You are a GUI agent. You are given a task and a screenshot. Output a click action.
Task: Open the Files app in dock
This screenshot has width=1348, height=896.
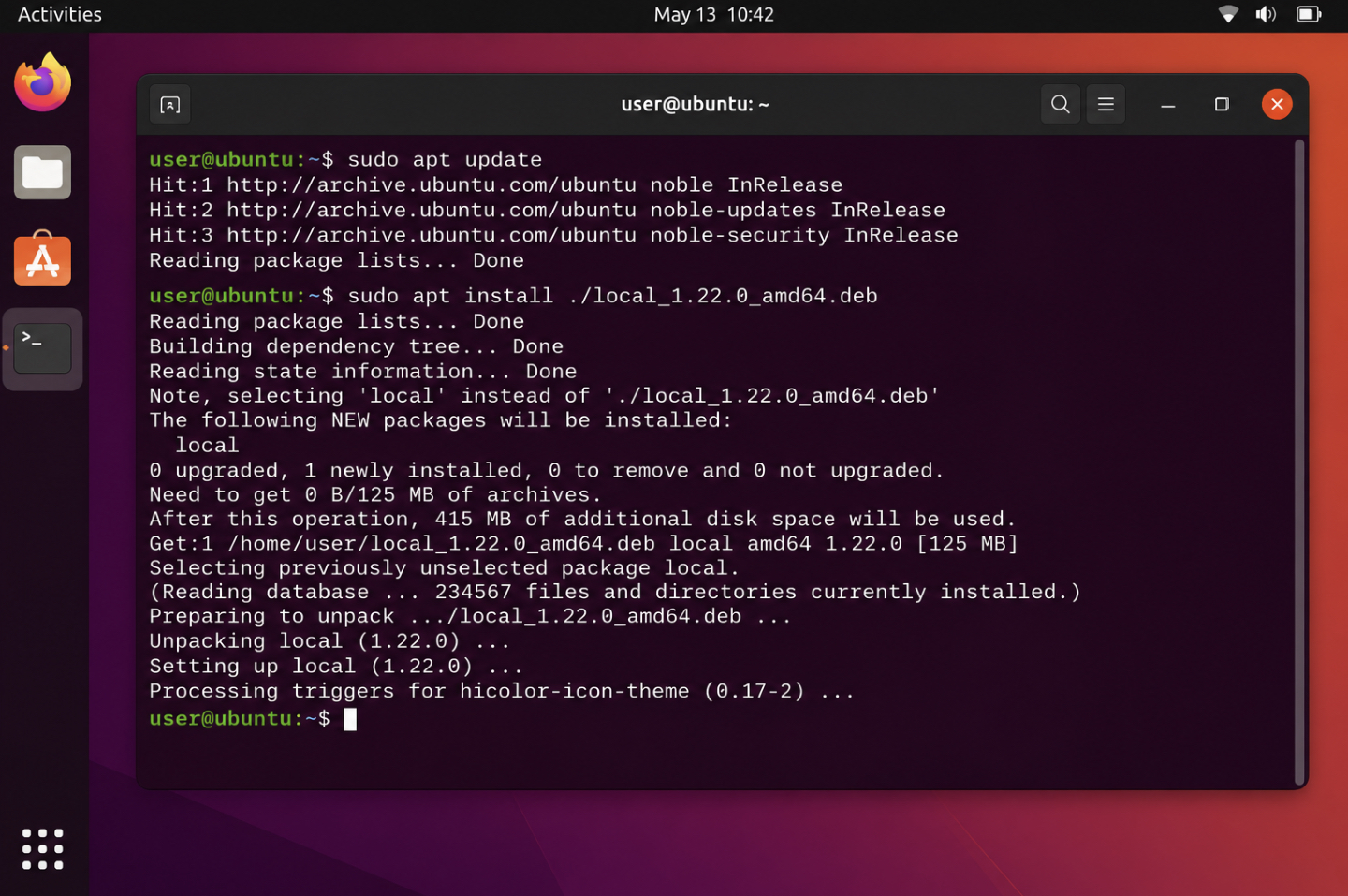click(x=42, y=172)
